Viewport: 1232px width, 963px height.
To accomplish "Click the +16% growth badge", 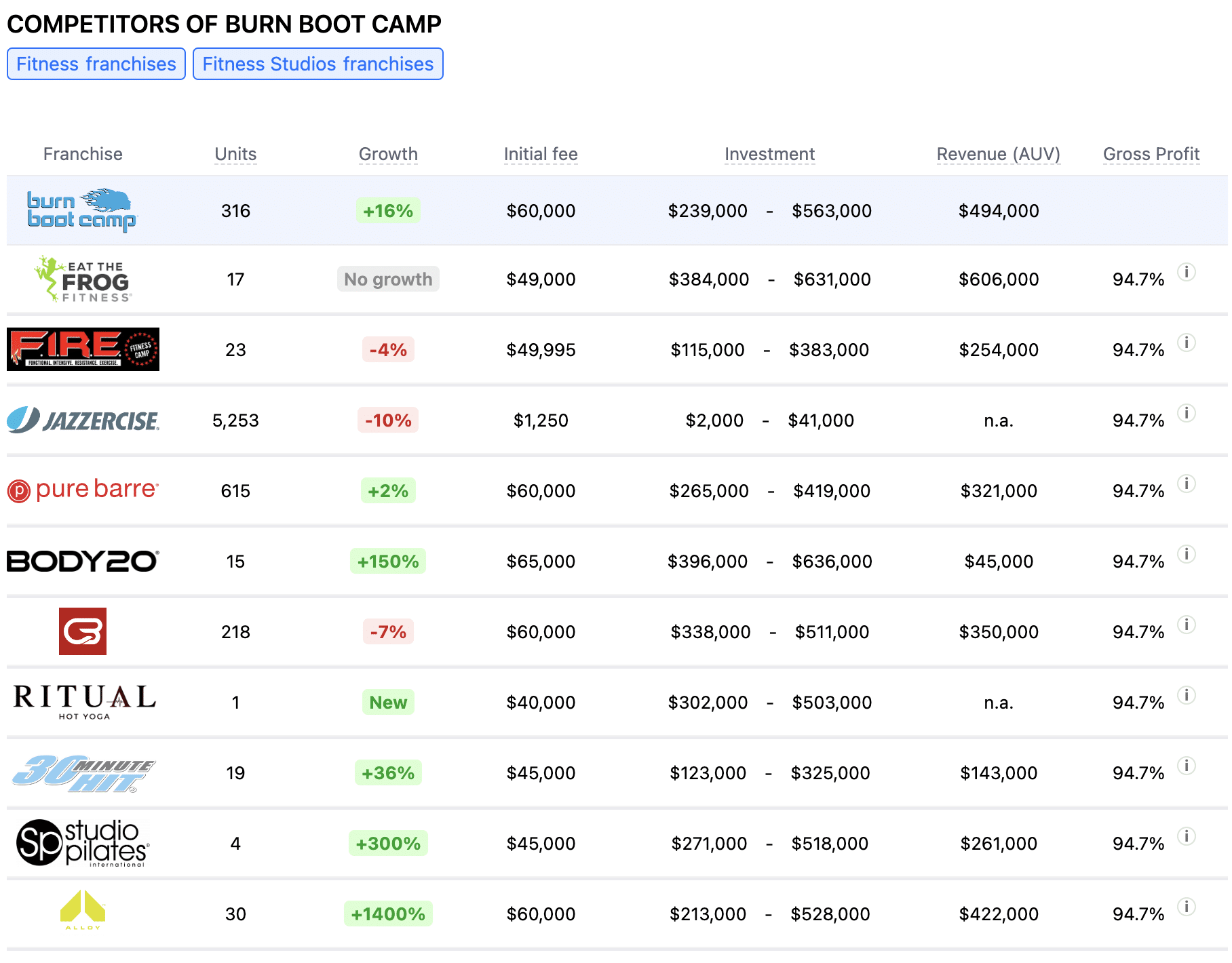I will [x=388, y=211].
